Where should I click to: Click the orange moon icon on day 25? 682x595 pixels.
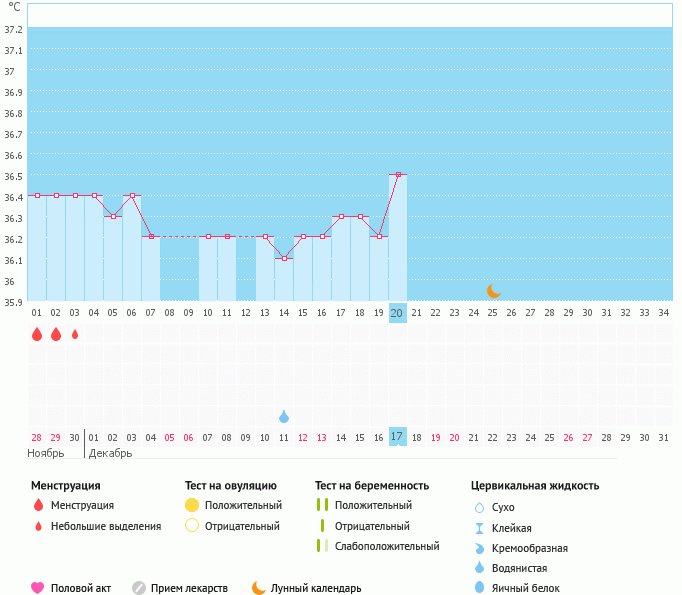493,291
